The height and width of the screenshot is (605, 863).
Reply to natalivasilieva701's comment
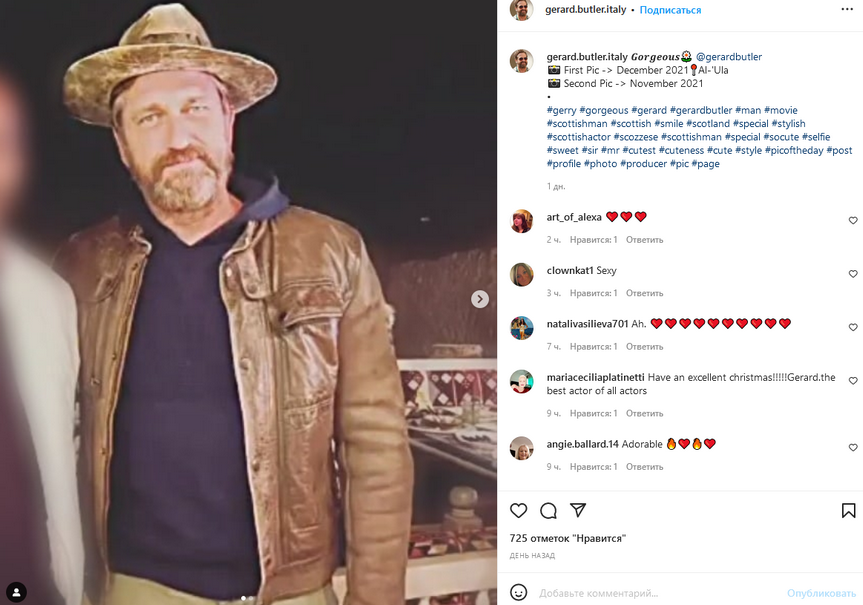pos(644,347)
